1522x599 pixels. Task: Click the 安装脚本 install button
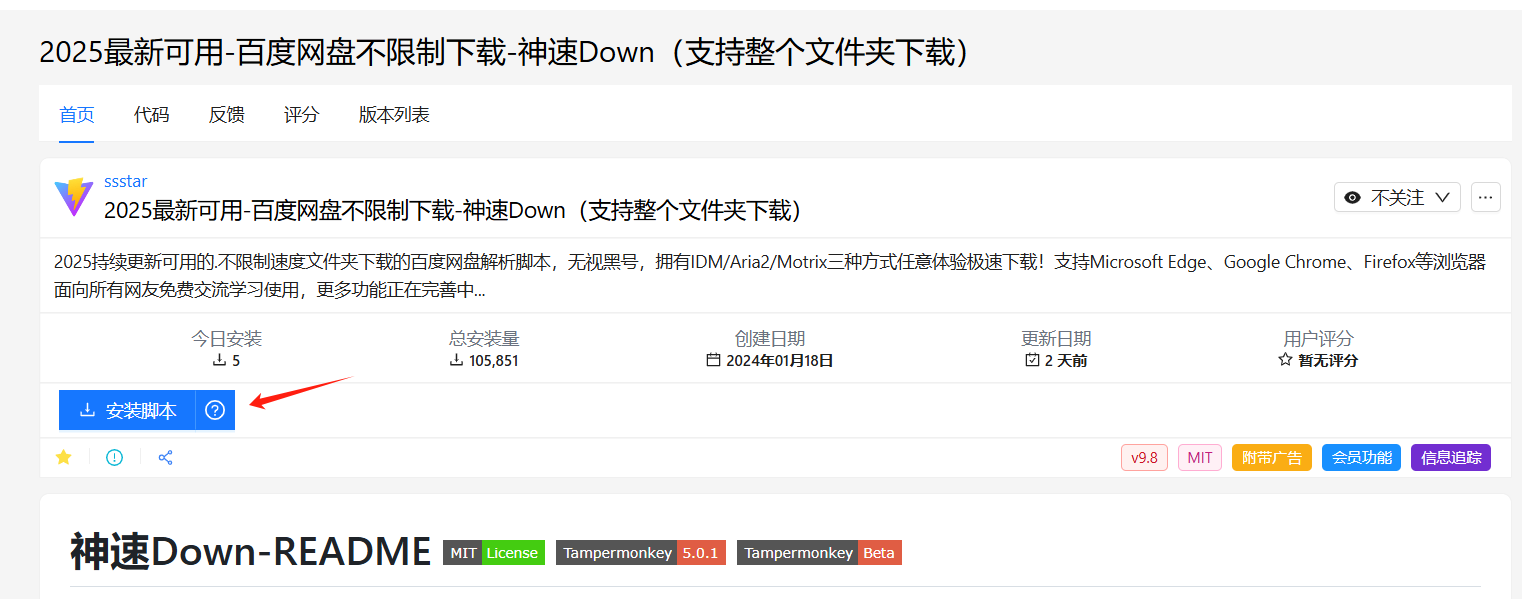127,410
